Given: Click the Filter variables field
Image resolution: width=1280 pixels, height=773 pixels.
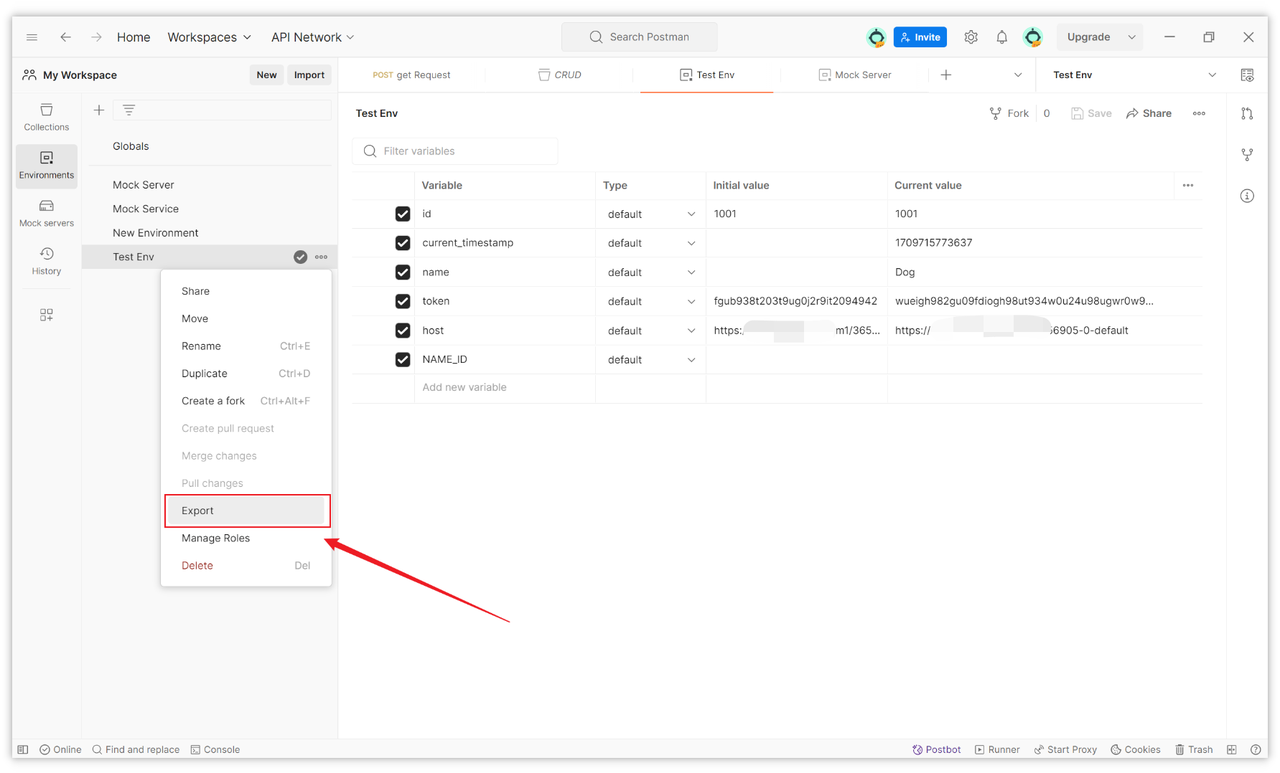Looking at the screenshot, I should pyautogui.click(x=455, y=151).
